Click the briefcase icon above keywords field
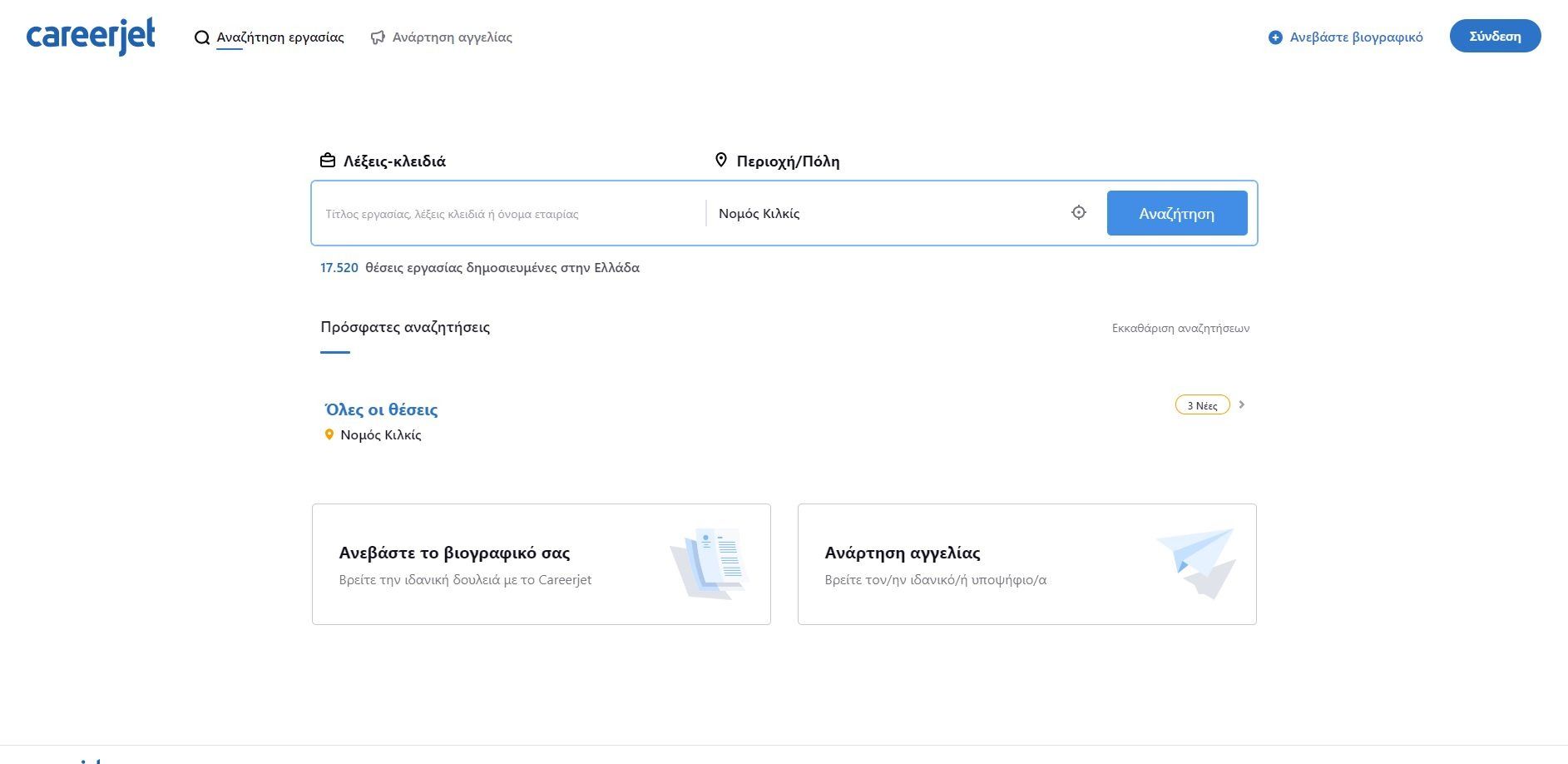The image size is (1568, 764). (328, 161)
